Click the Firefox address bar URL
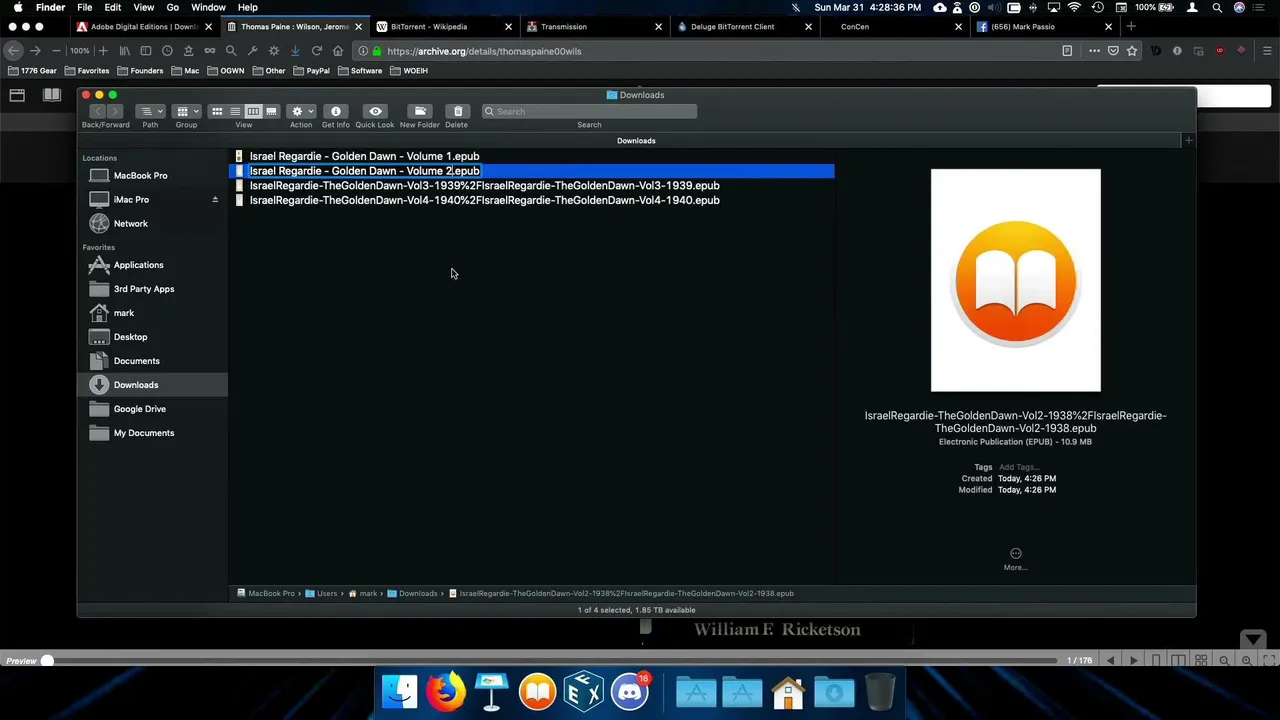This screenshot has height=720, width=1280. 484,51
